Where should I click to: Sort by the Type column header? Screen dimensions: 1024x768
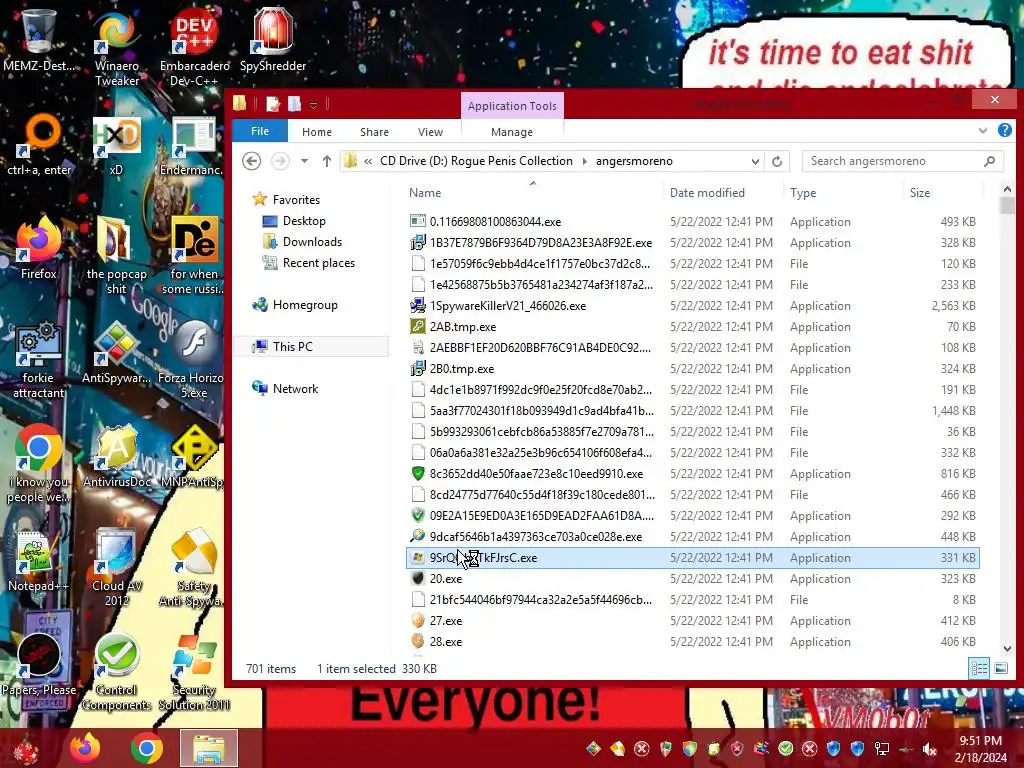tap(843, 193)
